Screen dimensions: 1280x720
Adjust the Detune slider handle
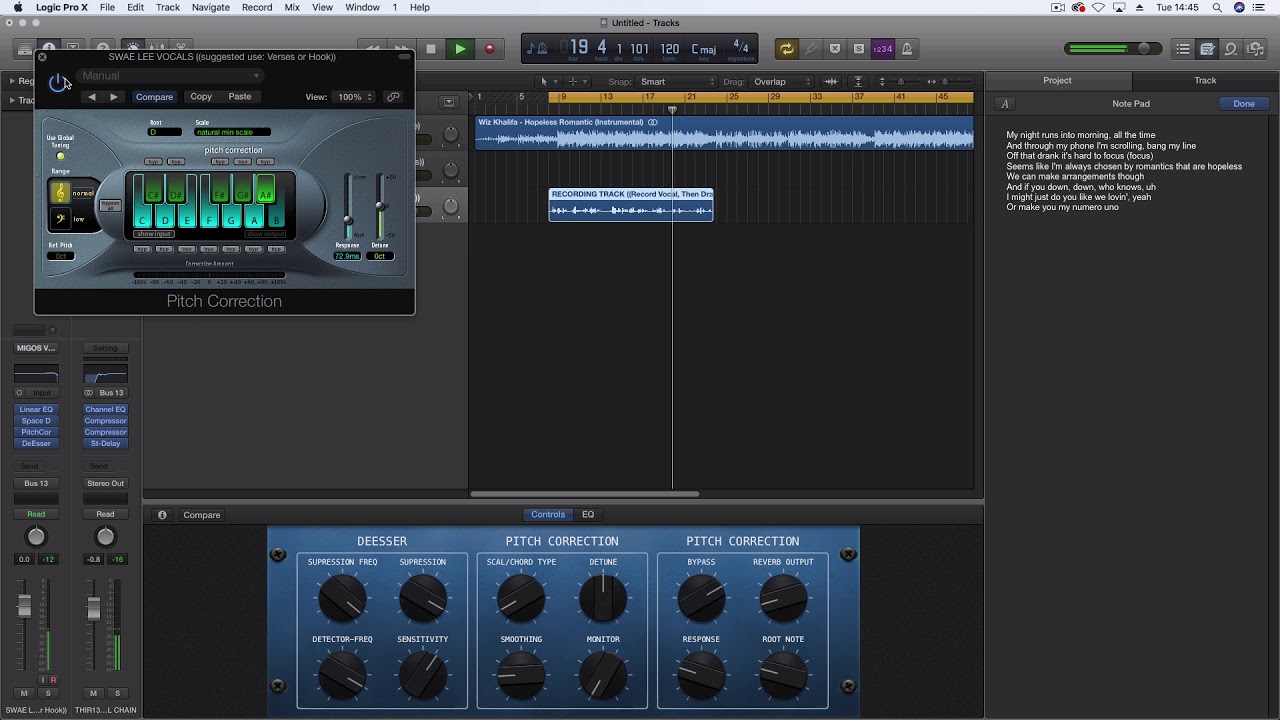coord(380,207)
